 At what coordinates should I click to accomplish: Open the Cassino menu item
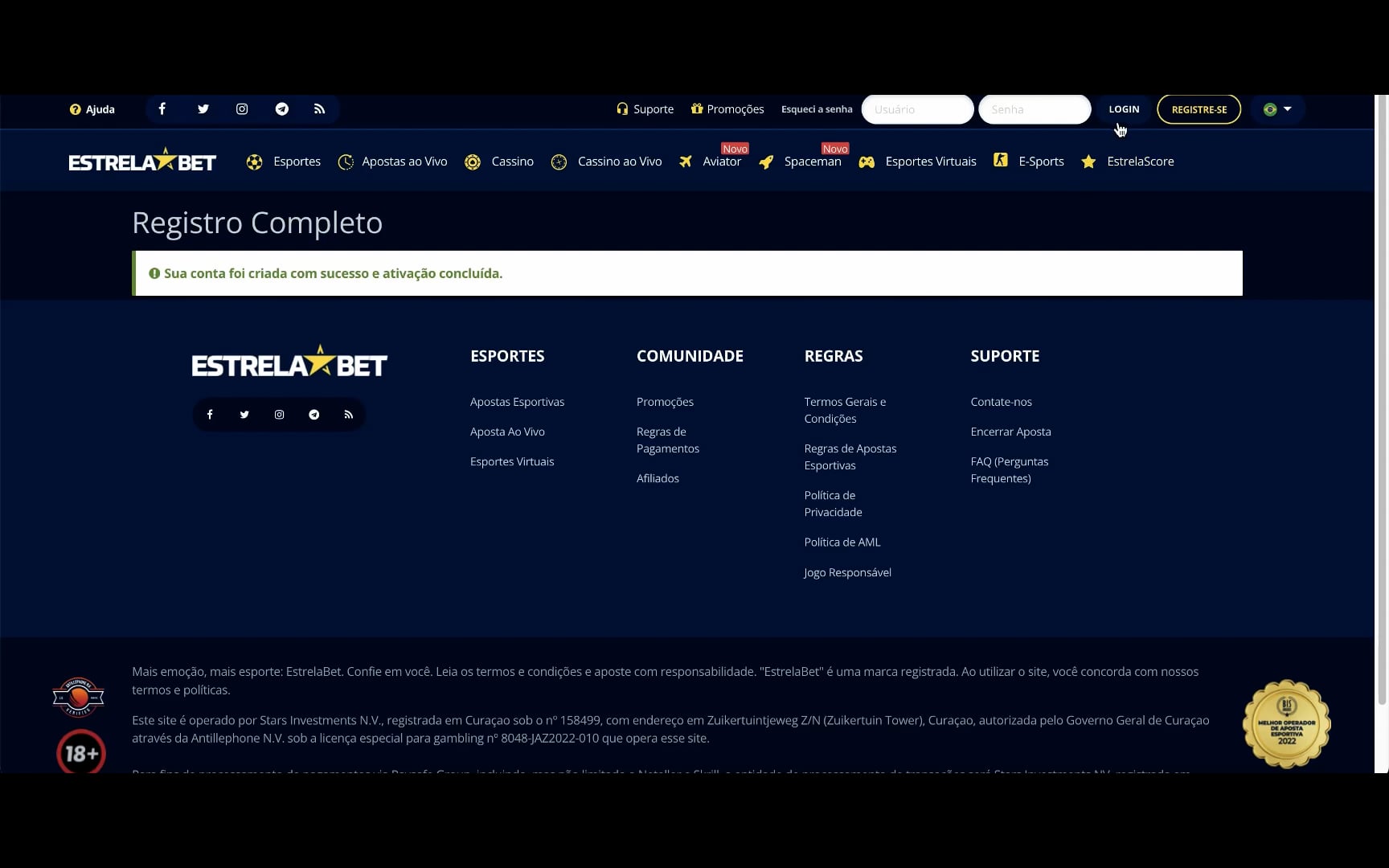512,162
